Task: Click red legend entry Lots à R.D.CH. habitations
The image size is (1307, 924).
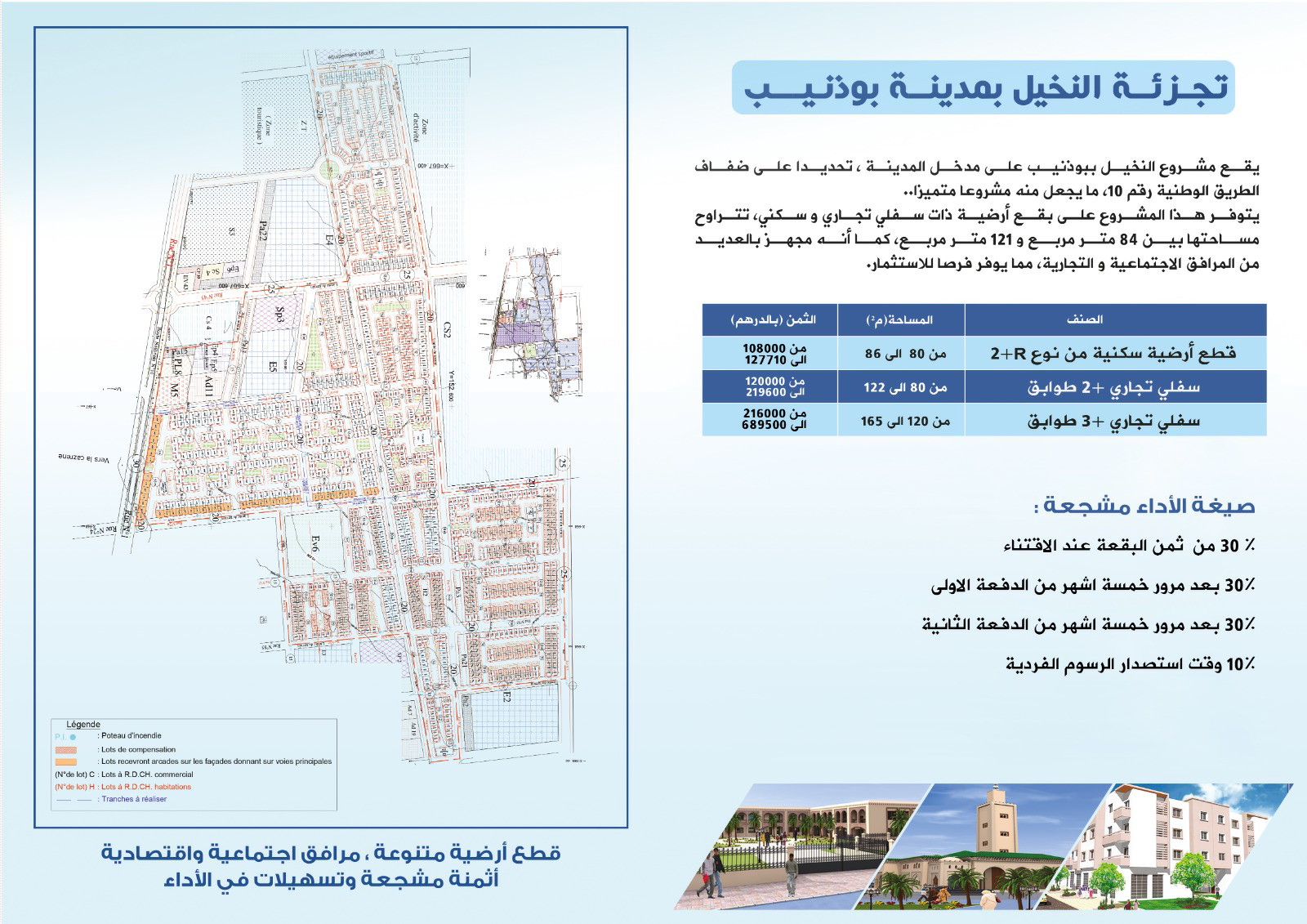Action: point(146,787)
